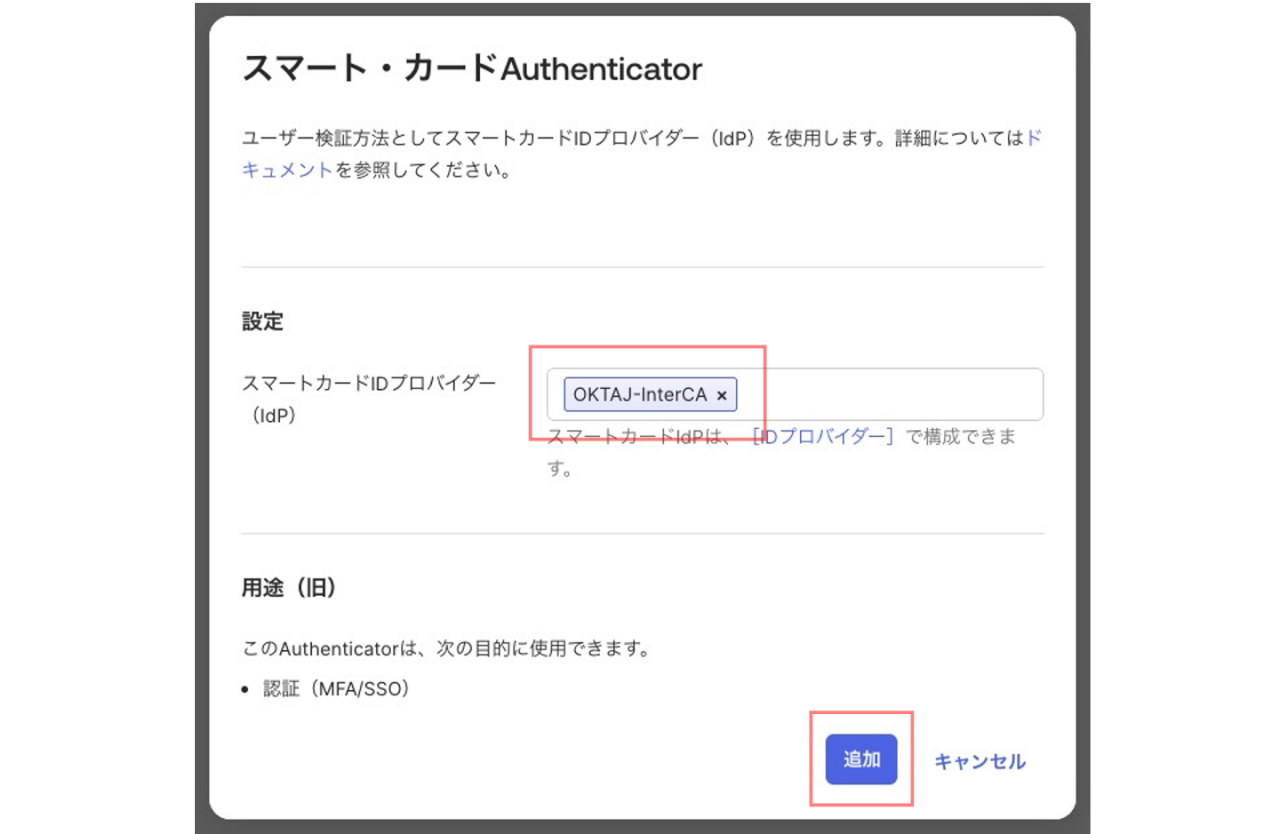Open the IDプロバイダー link
1280x834 pixels.
823,437
